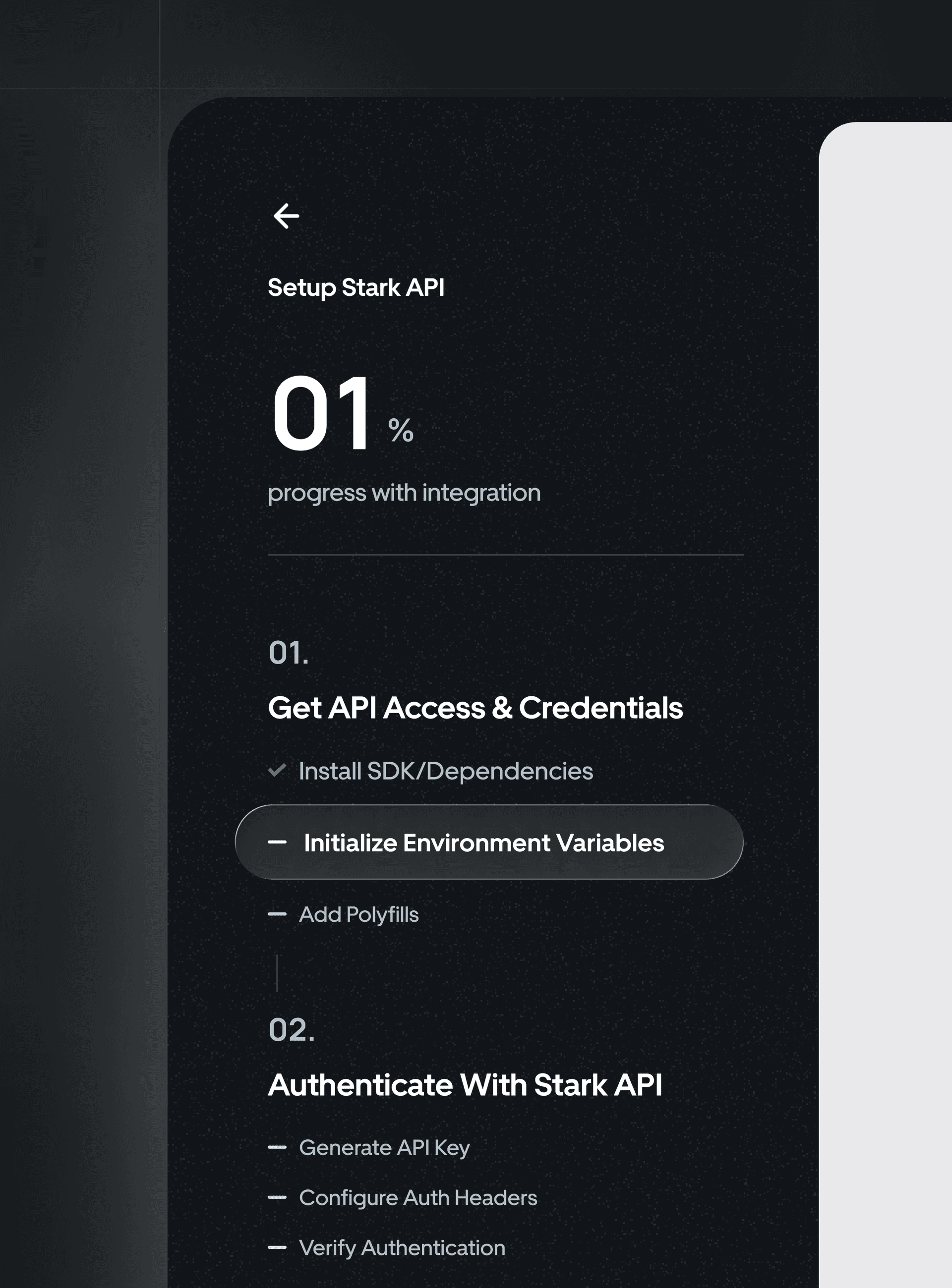Viewport: 952px width, 1288px height.
Task: Click the 02. section number
Action: click(292, 1029)
